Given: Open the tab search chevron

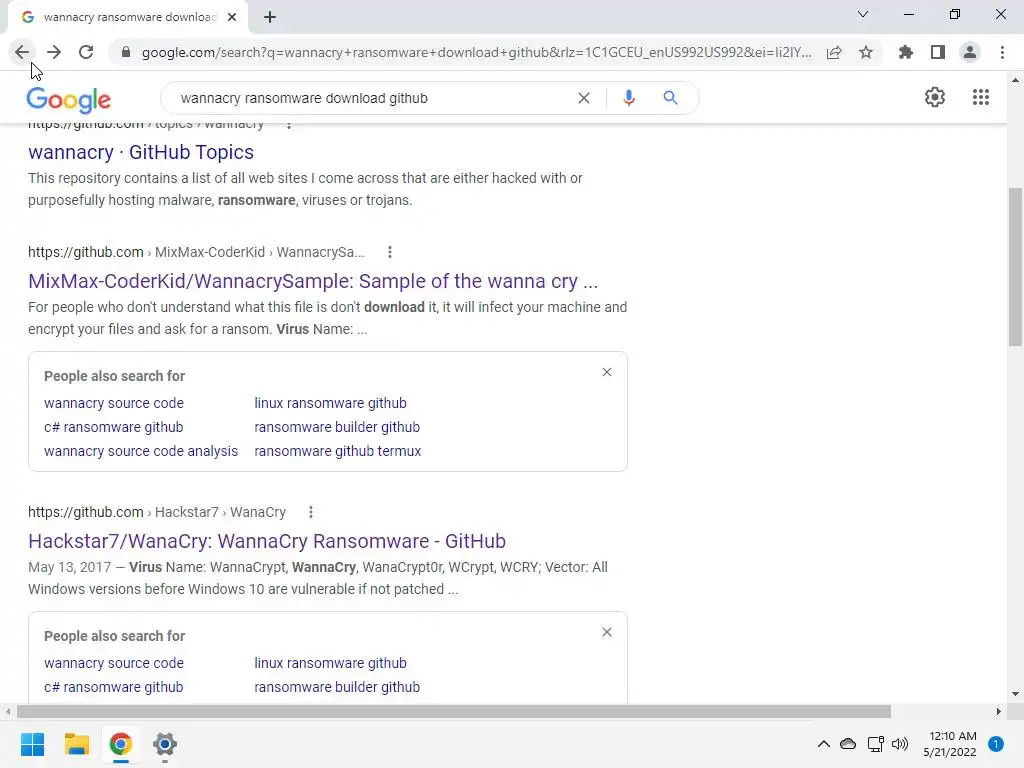Looking at the screenshot, I should coord(863,14).
